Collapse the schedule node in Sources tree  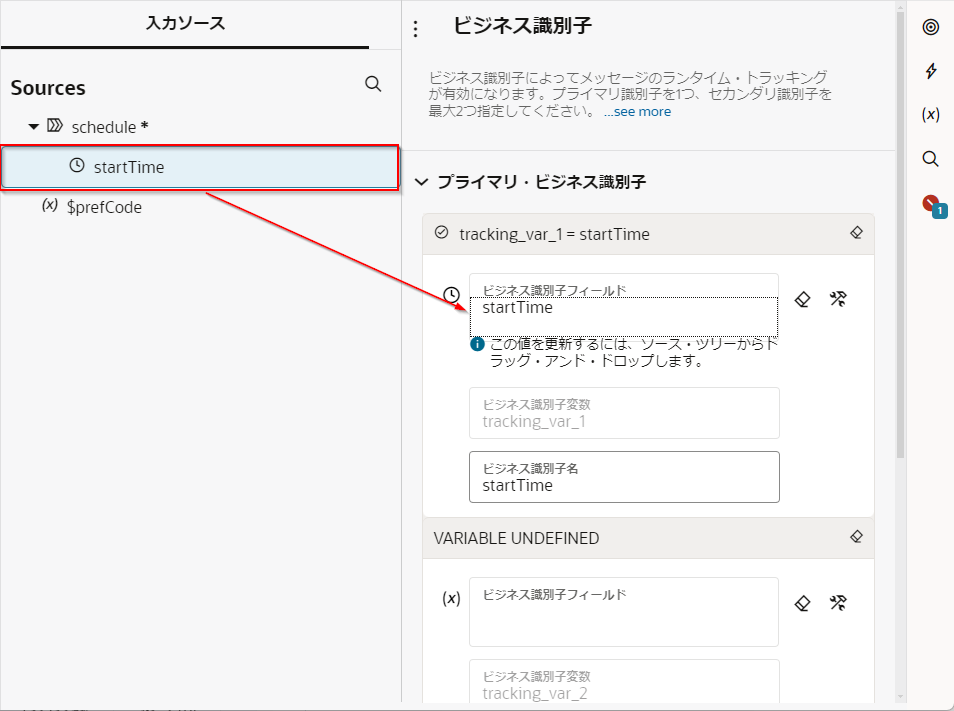(x=33, y=127)
